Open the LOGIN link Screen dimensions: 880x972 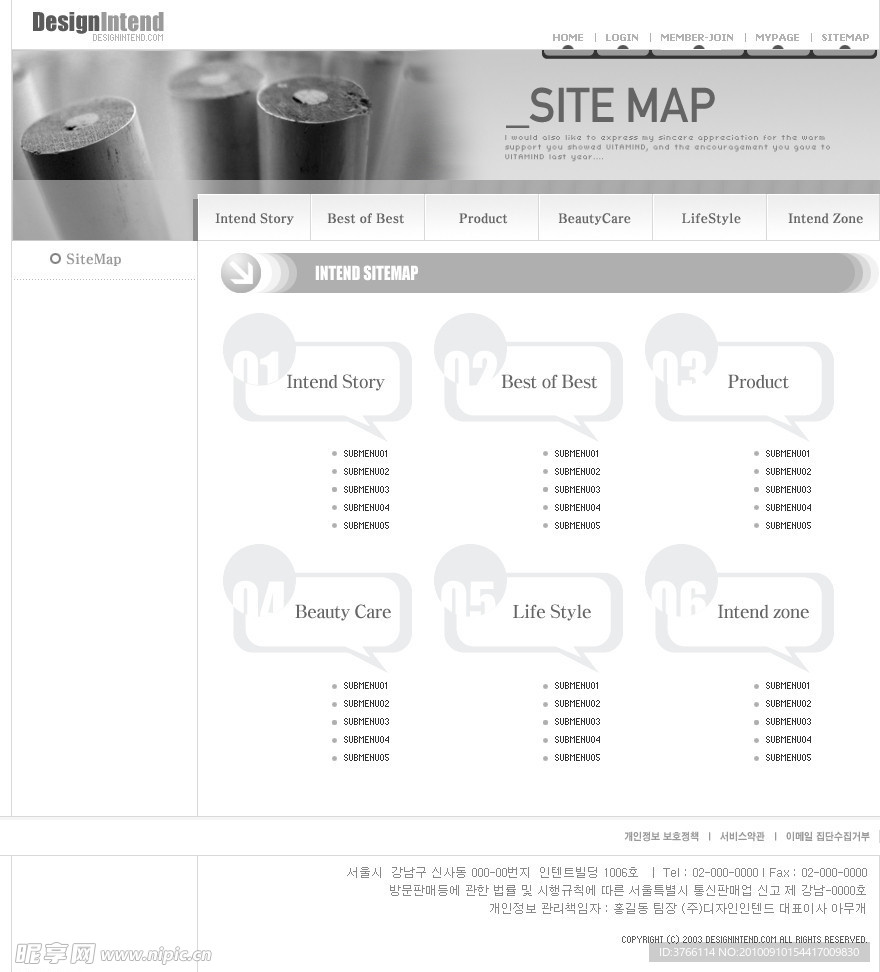click(622, 37)
